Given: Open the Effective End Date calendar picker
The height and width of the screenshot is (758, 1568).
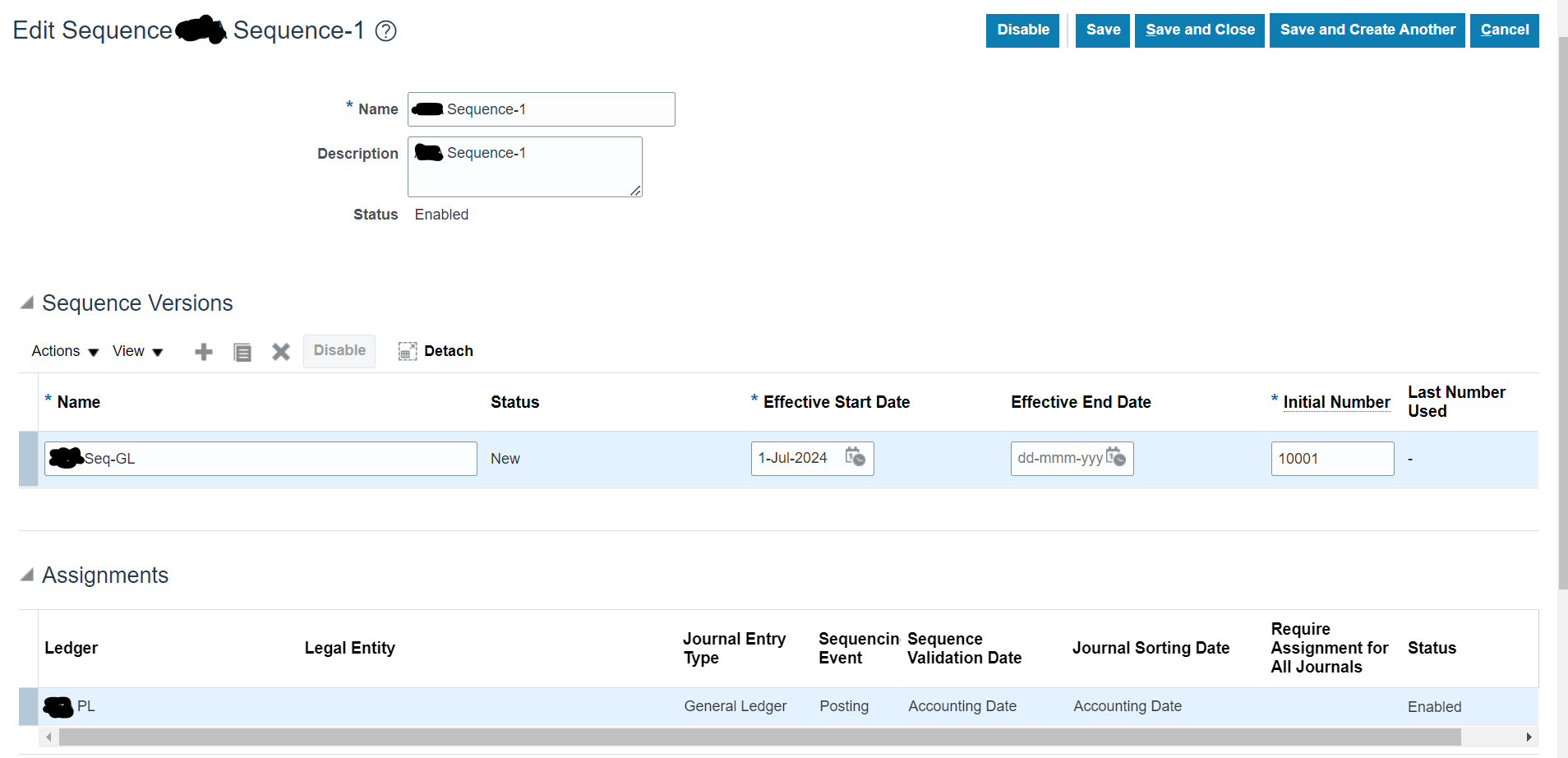Looking at the screenshot, I should pyautogui.click(x=1118, y=458).
